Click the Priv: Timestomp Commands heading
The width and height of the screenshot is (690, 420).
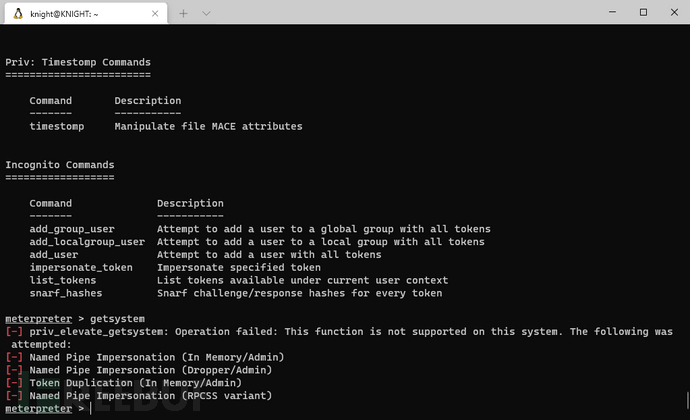[78, 62]
